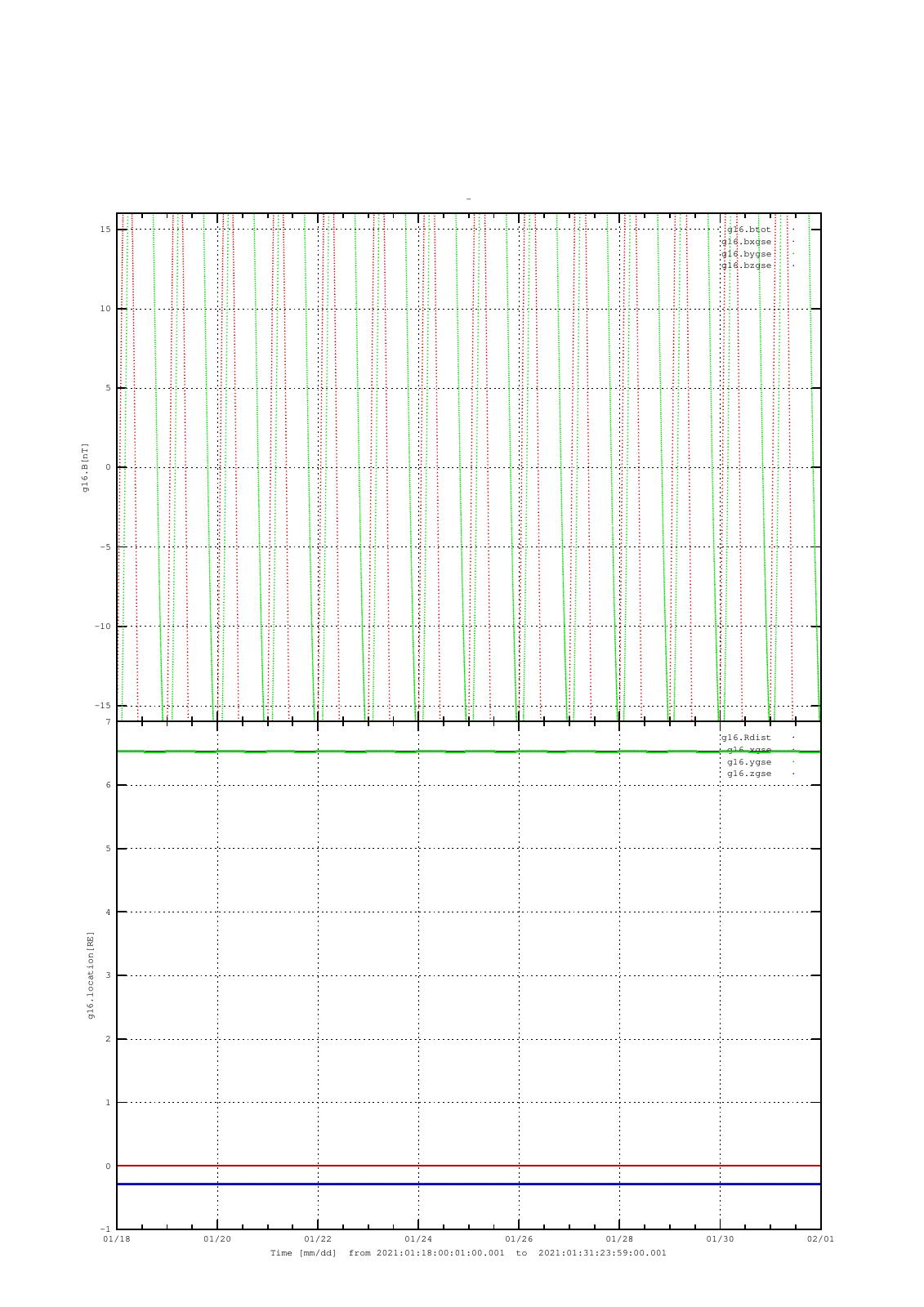The height and width of the screenshot is (1307, 924).
Task: Click the -15 tick on magnetic field axis
Action: pyautogui.click(x=102, y=706)
